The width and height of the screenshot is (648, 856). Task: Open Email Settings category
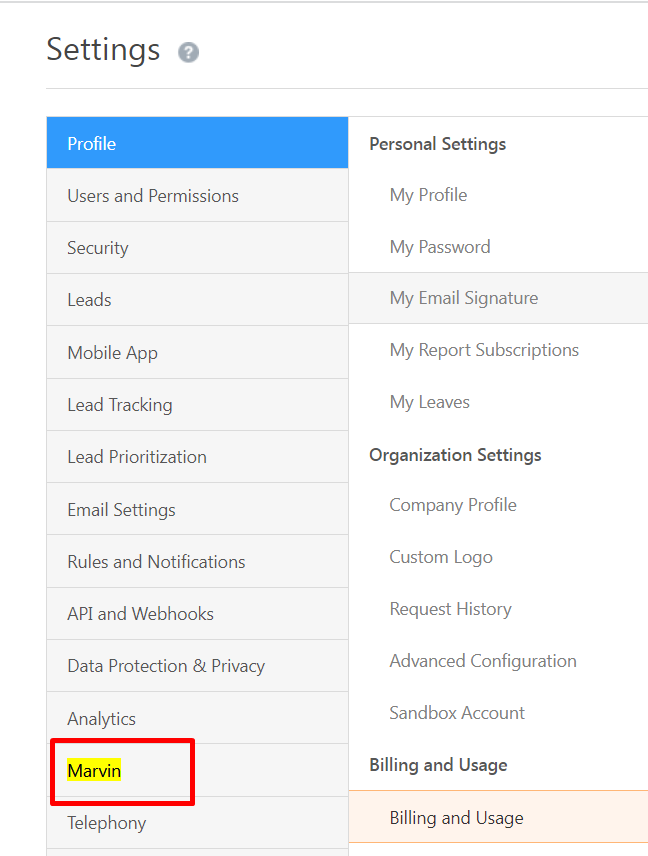click(121, 510)
